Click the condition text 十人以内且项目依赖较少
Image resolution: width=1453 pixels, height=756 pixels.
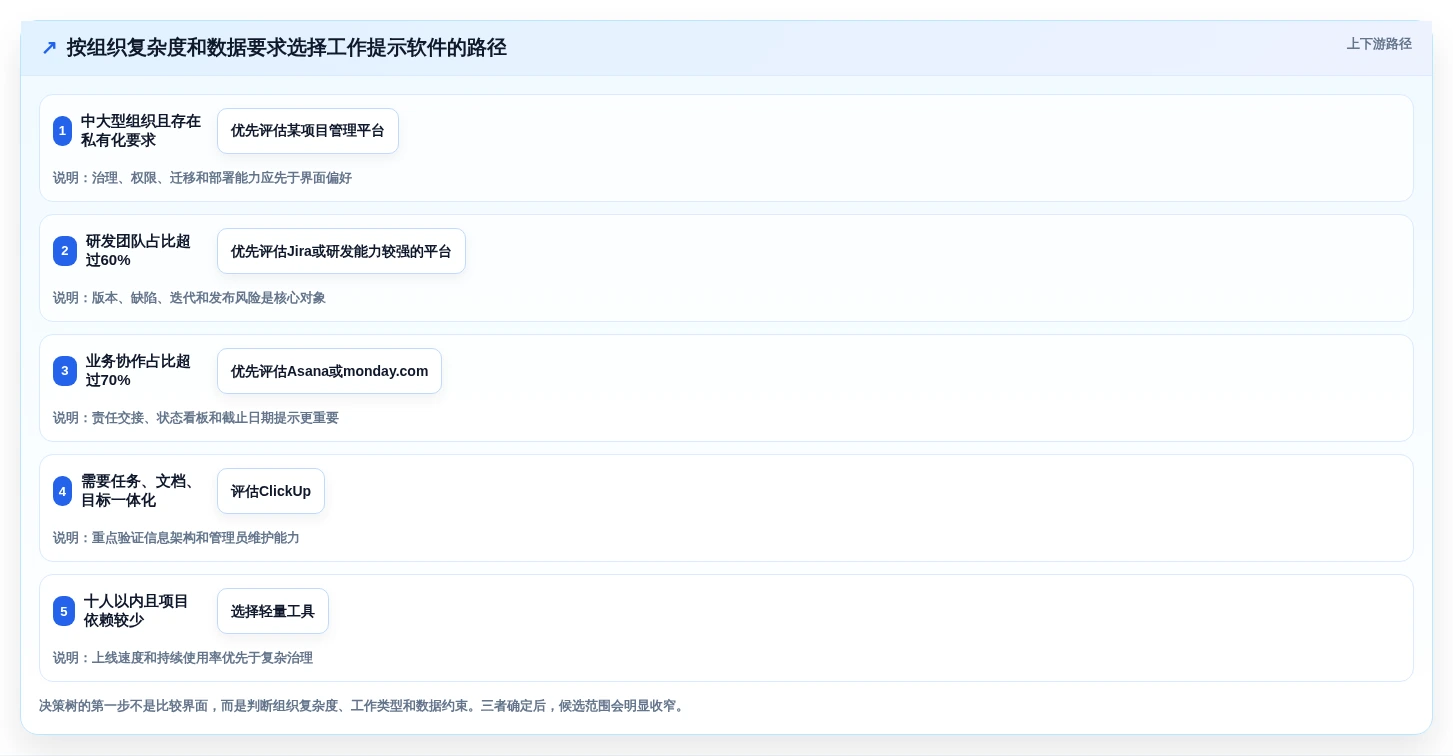136,611
